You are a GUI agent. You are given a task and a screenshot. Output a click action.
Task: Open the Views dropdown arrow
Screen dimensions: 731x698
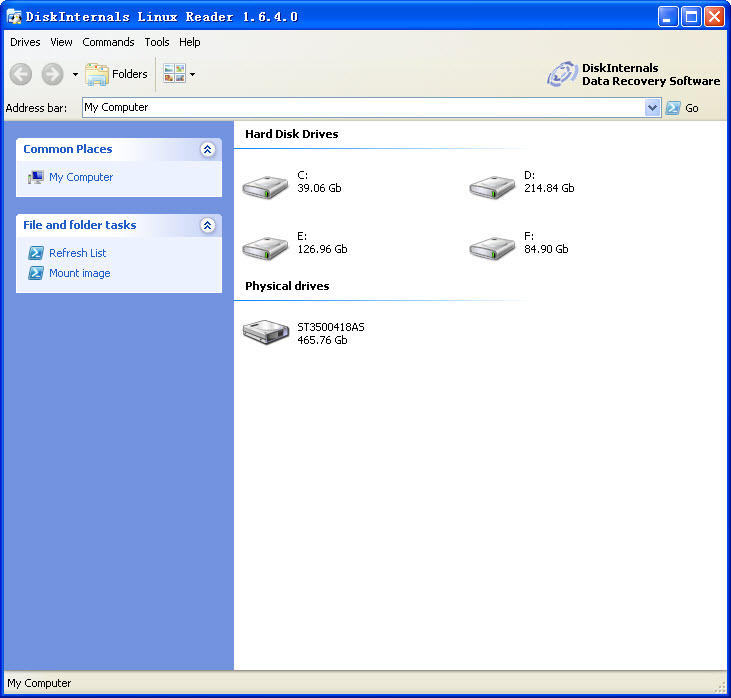(192, 74)
